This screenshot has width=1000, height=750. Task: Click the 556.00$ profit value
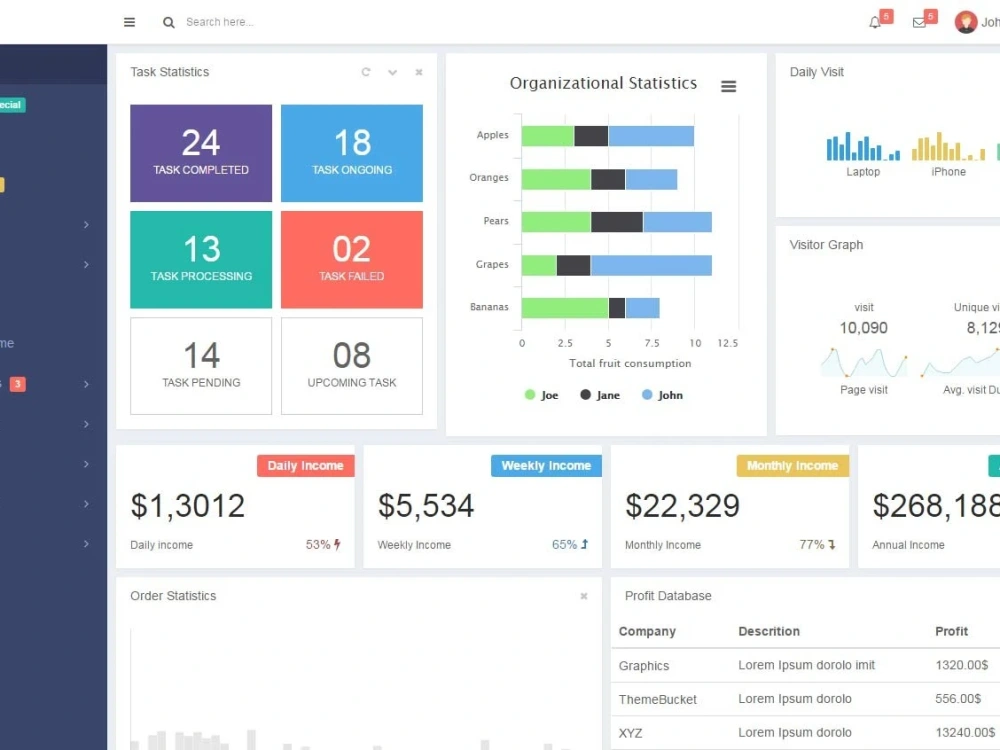[958, 699]
